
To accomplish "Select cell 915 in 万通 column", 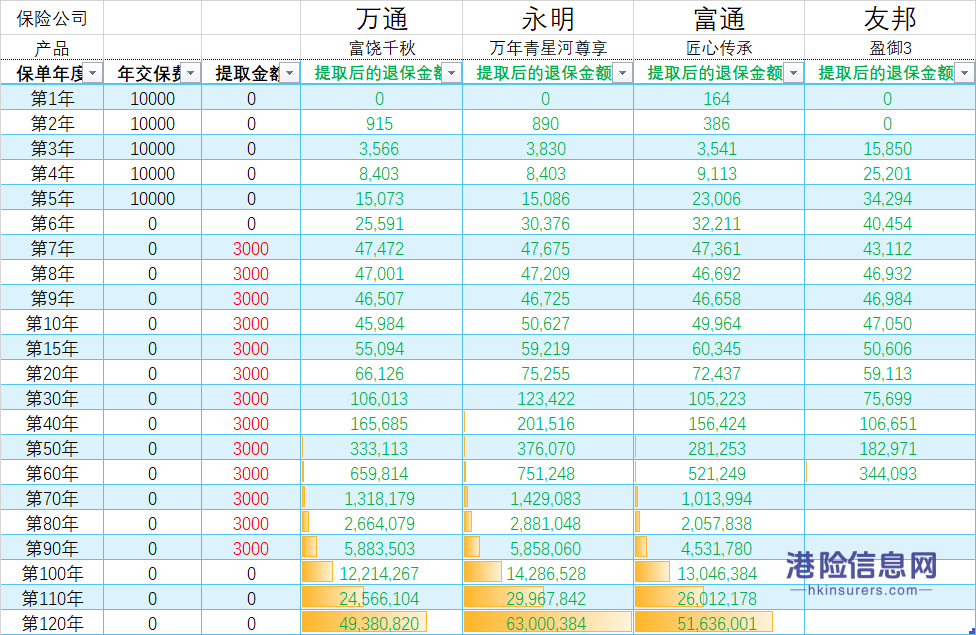I will 382,123.
